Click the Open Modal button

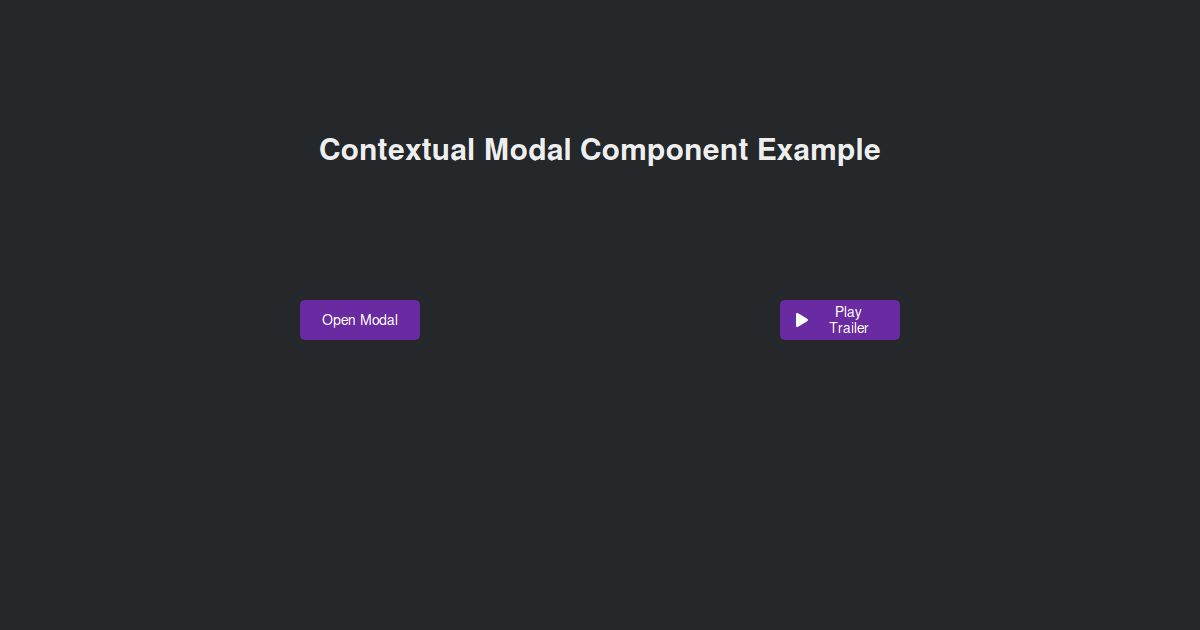360,320
